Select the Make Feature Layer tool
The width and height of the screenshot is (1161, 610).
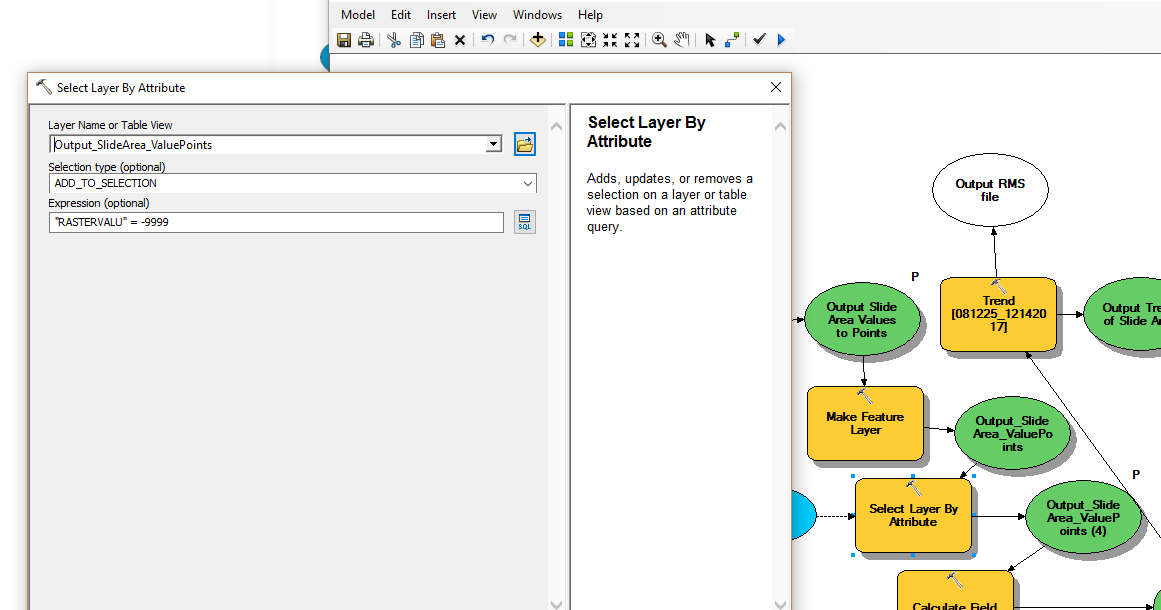tap(866, 423)
